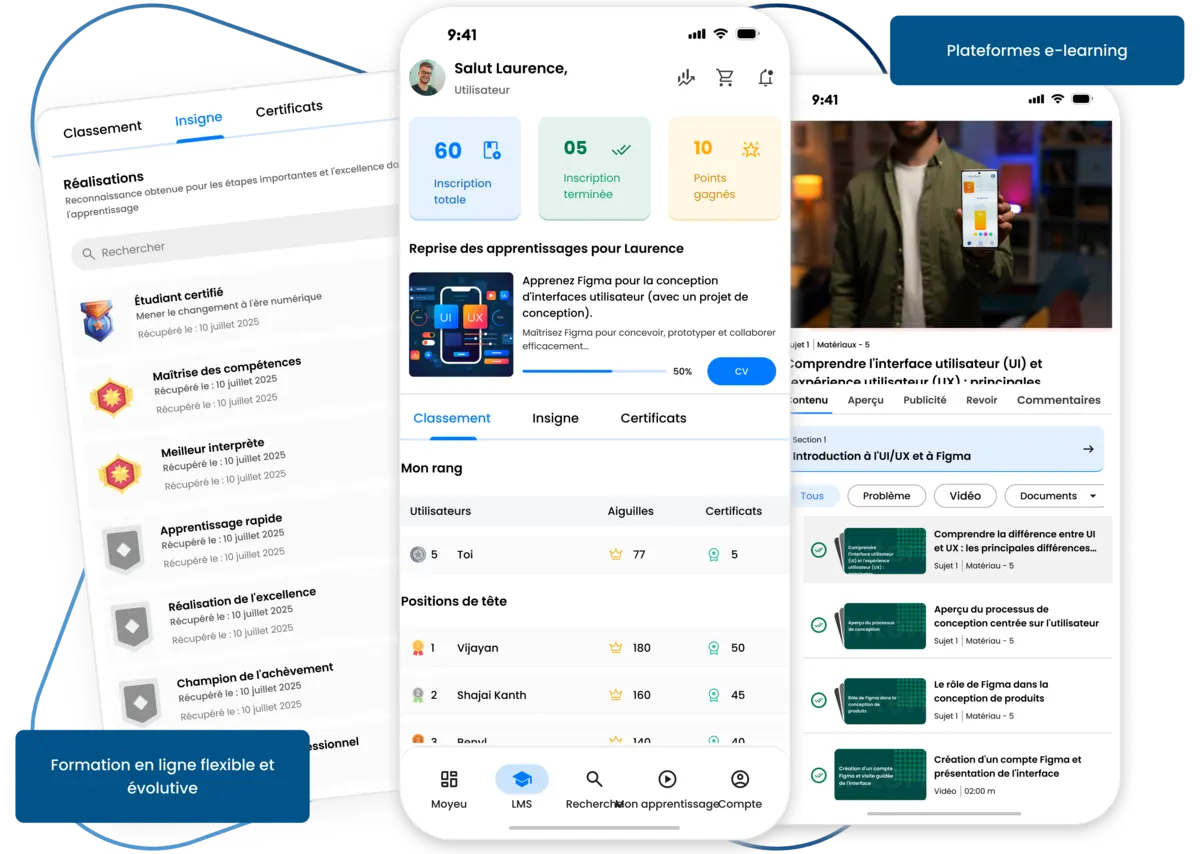Tap the Recherche magnifier icon
Image resolution: width=1200 pixels, height=854 pixels.
pyautogui.click(x=593, y=780)
